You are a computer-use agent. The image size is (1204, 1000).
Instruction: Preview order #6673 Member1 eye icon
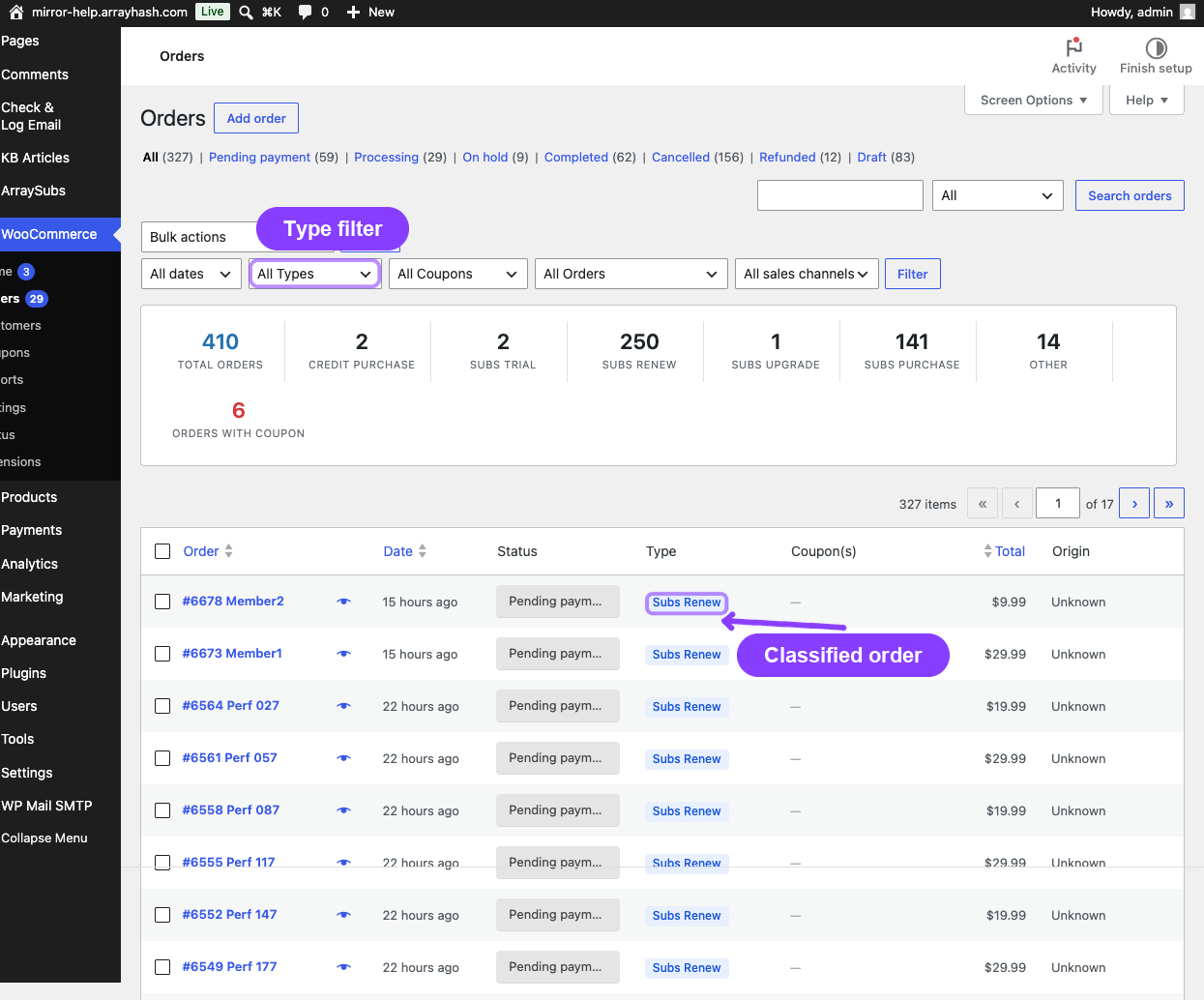click(343, 654)
